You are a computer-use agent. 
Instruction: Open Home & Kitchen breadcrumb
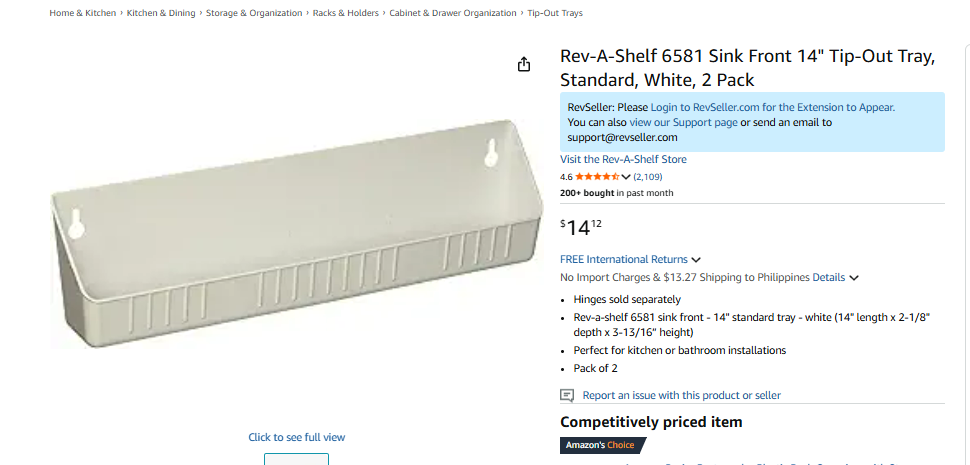83,13
